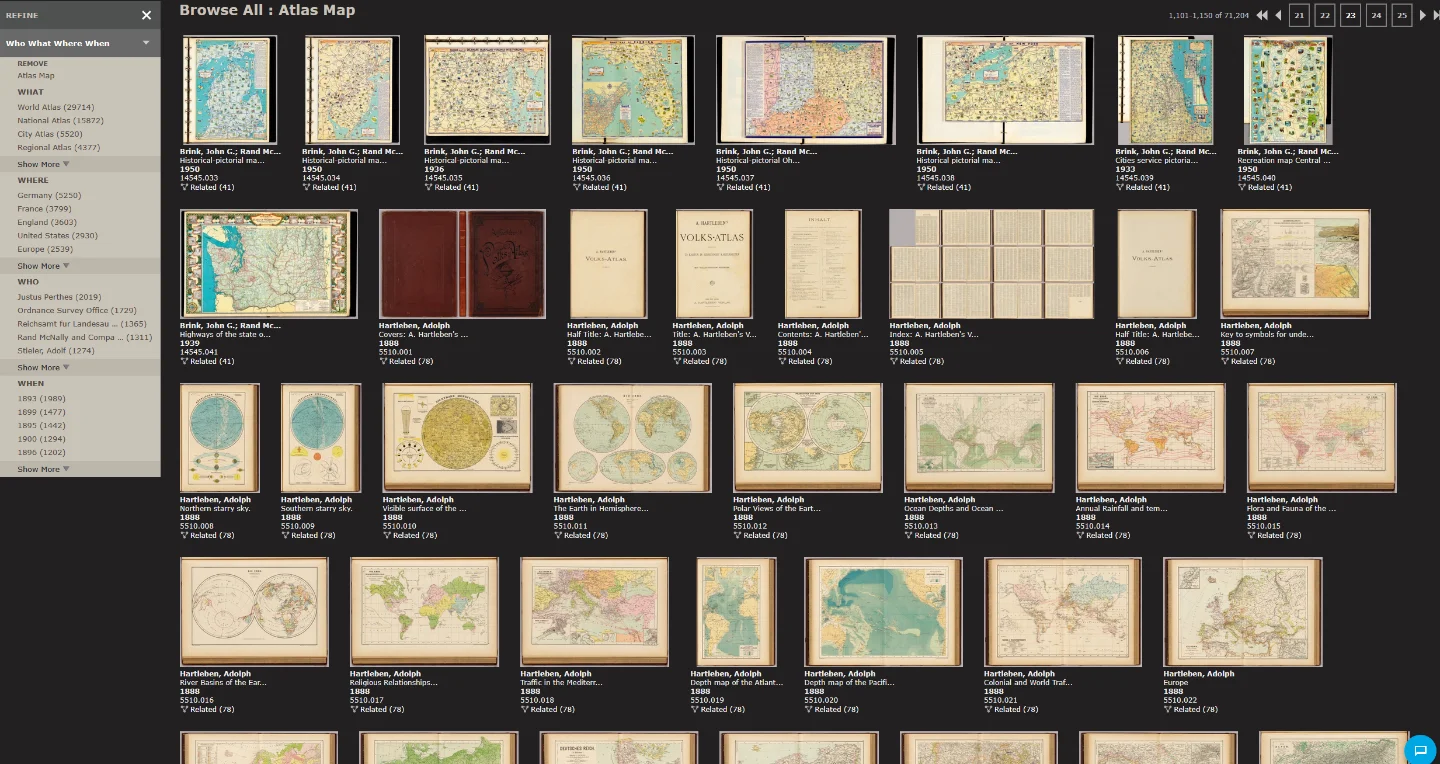
Task: Open the Index thumbnail 5510.005
Action: pyautogui.click(x=992, y=264)
